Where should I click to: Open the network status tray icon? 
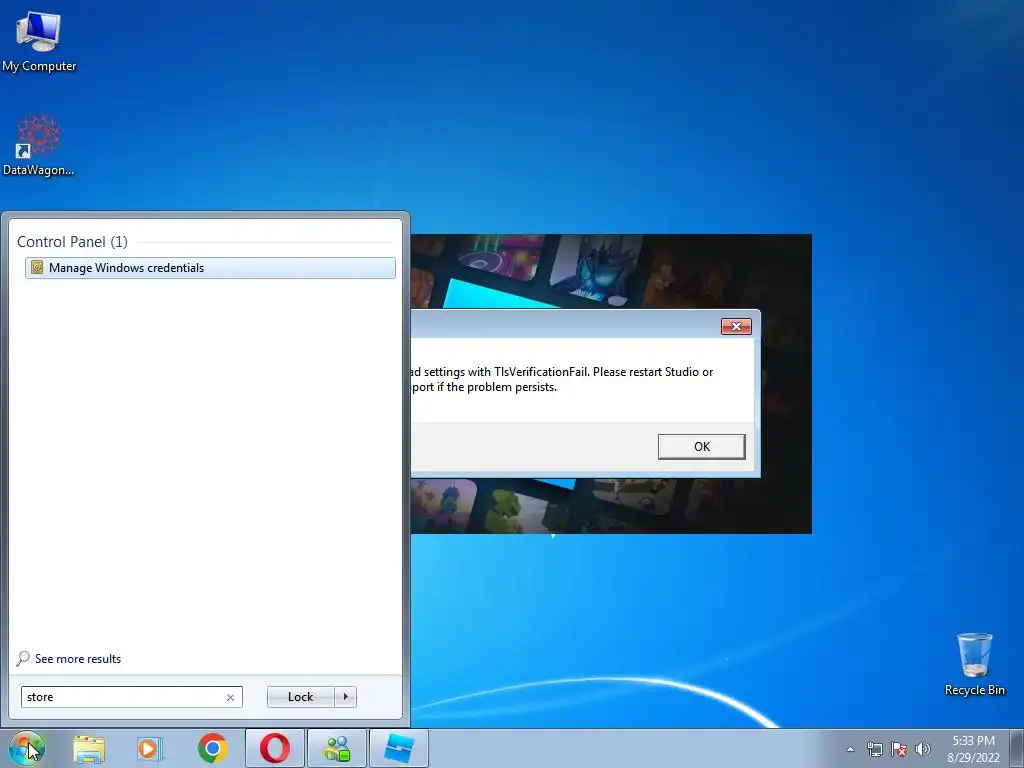pyautogui.click(x=874, y=749)
